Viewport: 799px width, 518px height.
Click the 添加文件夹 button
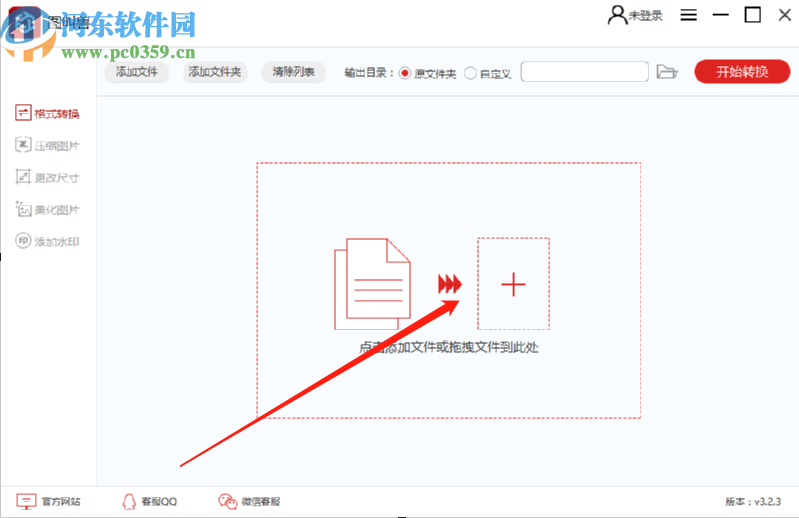click(215, 72)
